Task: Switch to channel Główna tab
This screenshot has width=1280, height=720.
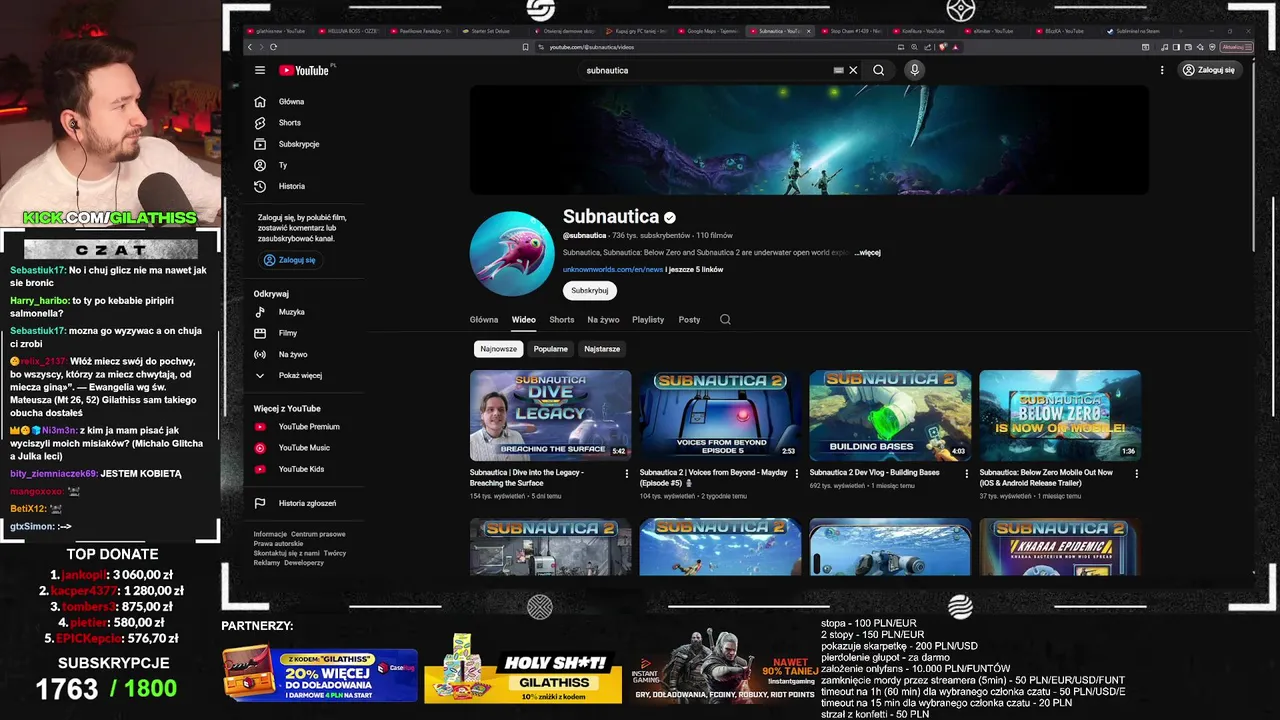Action: pos(484,320)
